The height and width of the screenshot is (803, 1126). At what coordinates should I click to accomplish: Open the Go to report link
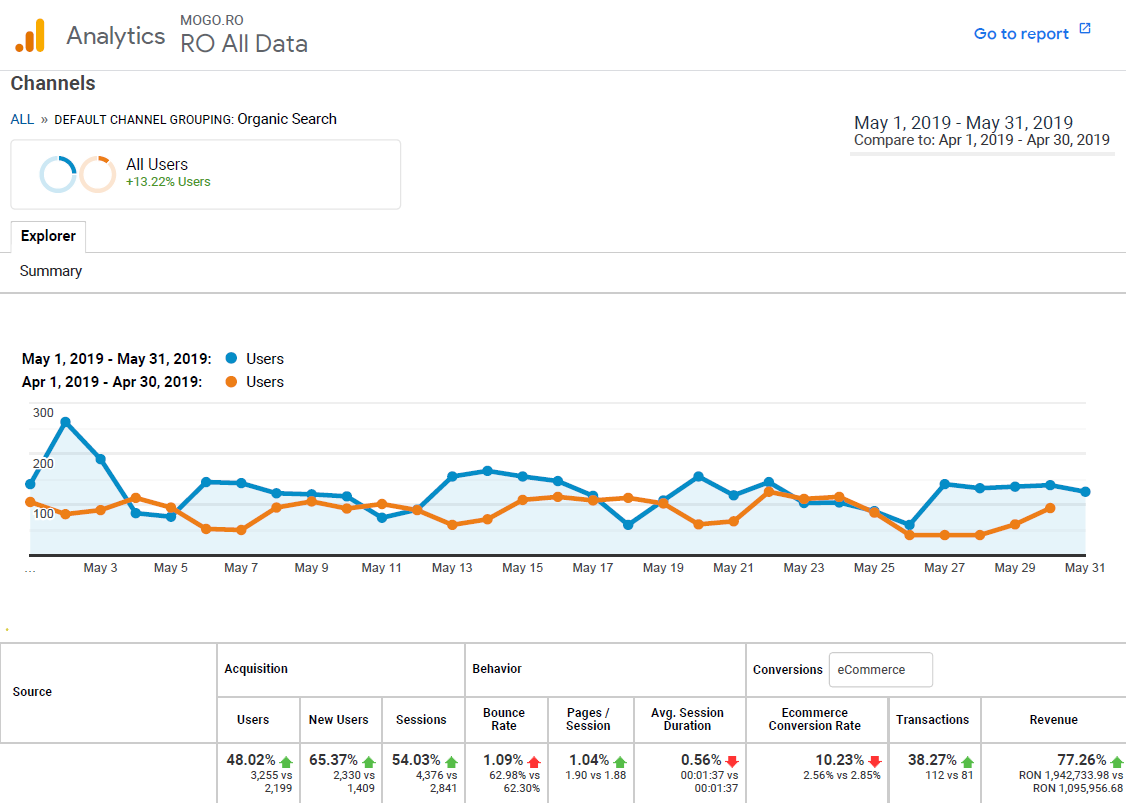click(1022, 33)
